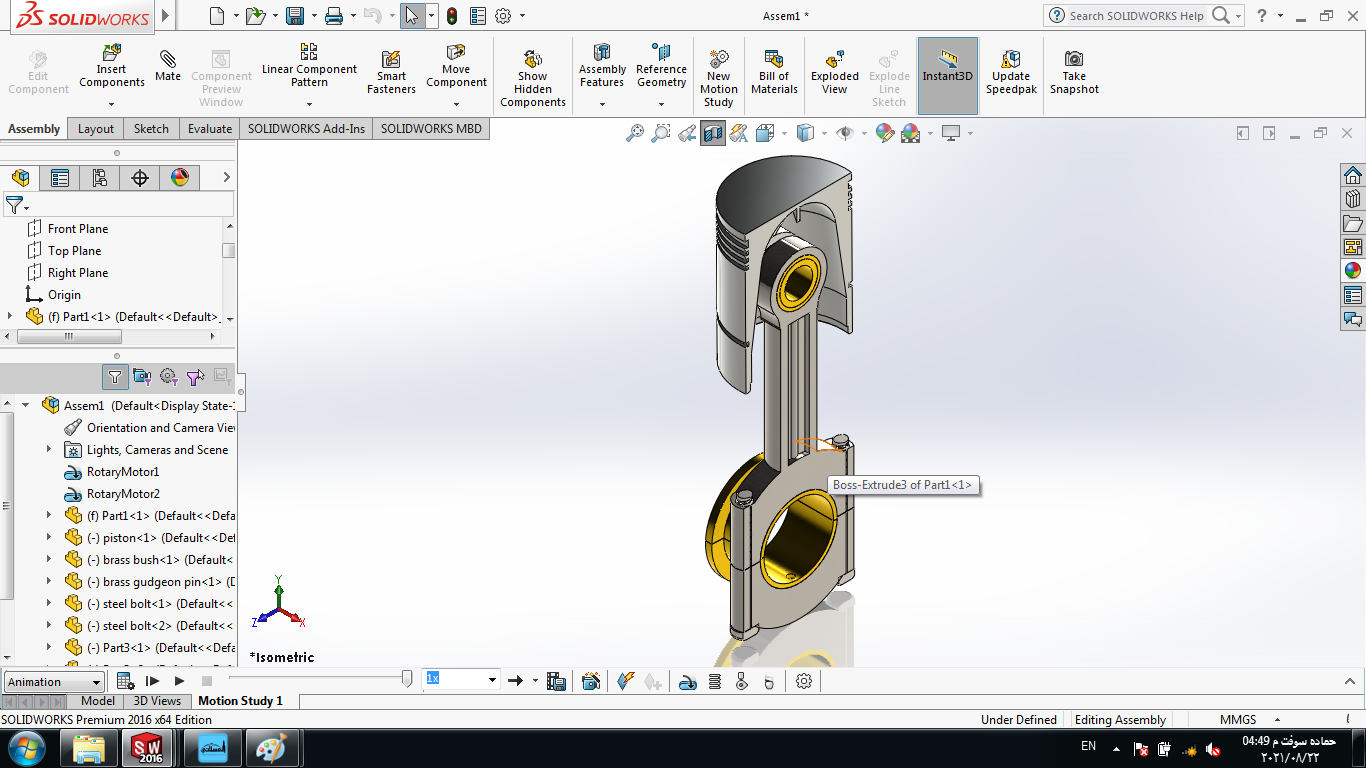Click the motion study Play button
This screenshot has height=768, width=1366.
(180, 681)
